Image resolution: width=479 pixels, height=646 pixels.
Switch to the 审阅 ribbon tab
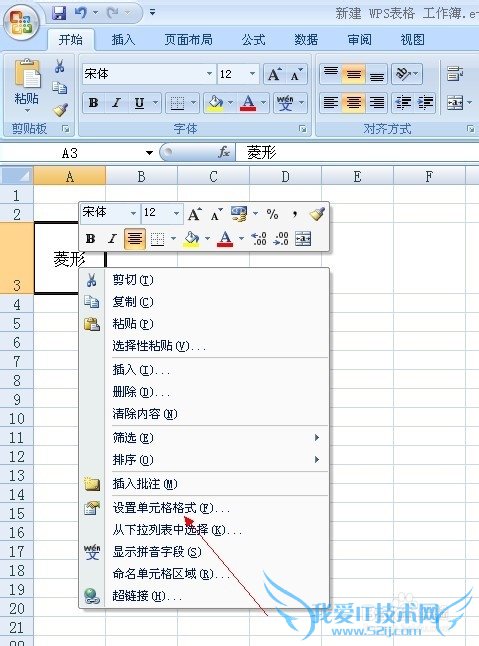(359, 40)
